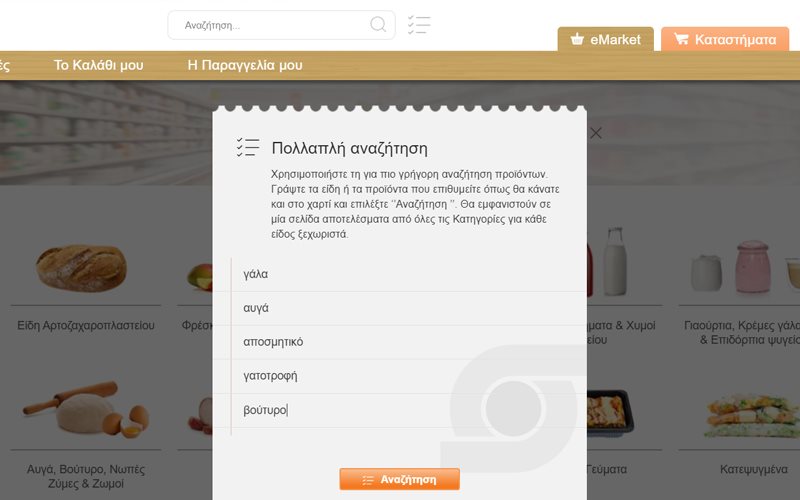Open the multiple search checklist icon beside the search bar
The width and height of the screenshot is (800, 500).
pyautogui.click(x=419, y=24)
